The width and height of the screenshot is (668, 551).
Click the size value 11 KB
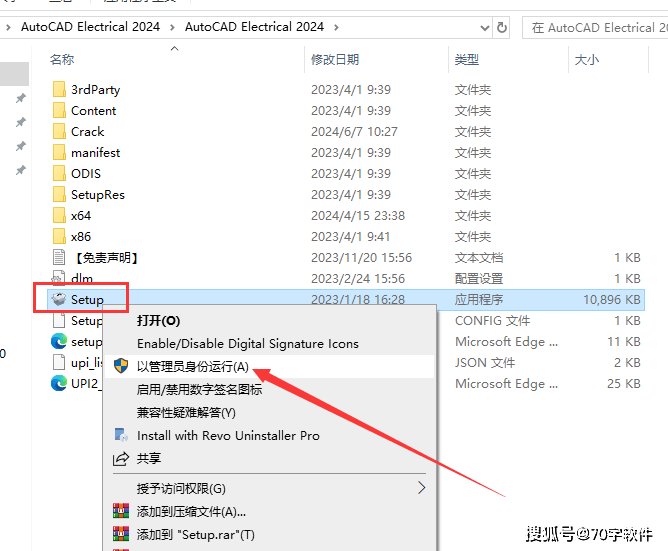624,342
